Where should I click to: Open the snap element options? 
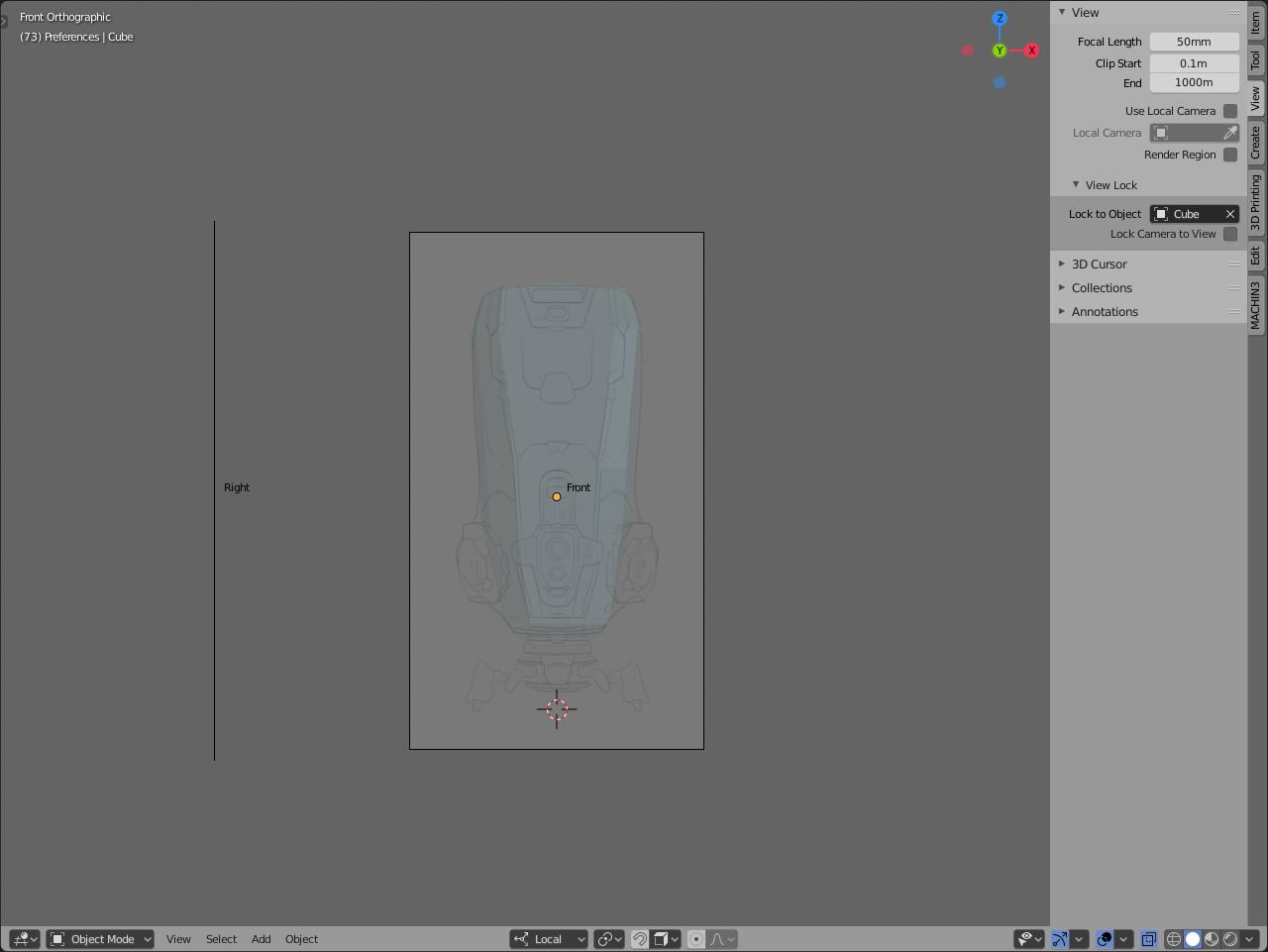tap(667, 939)
